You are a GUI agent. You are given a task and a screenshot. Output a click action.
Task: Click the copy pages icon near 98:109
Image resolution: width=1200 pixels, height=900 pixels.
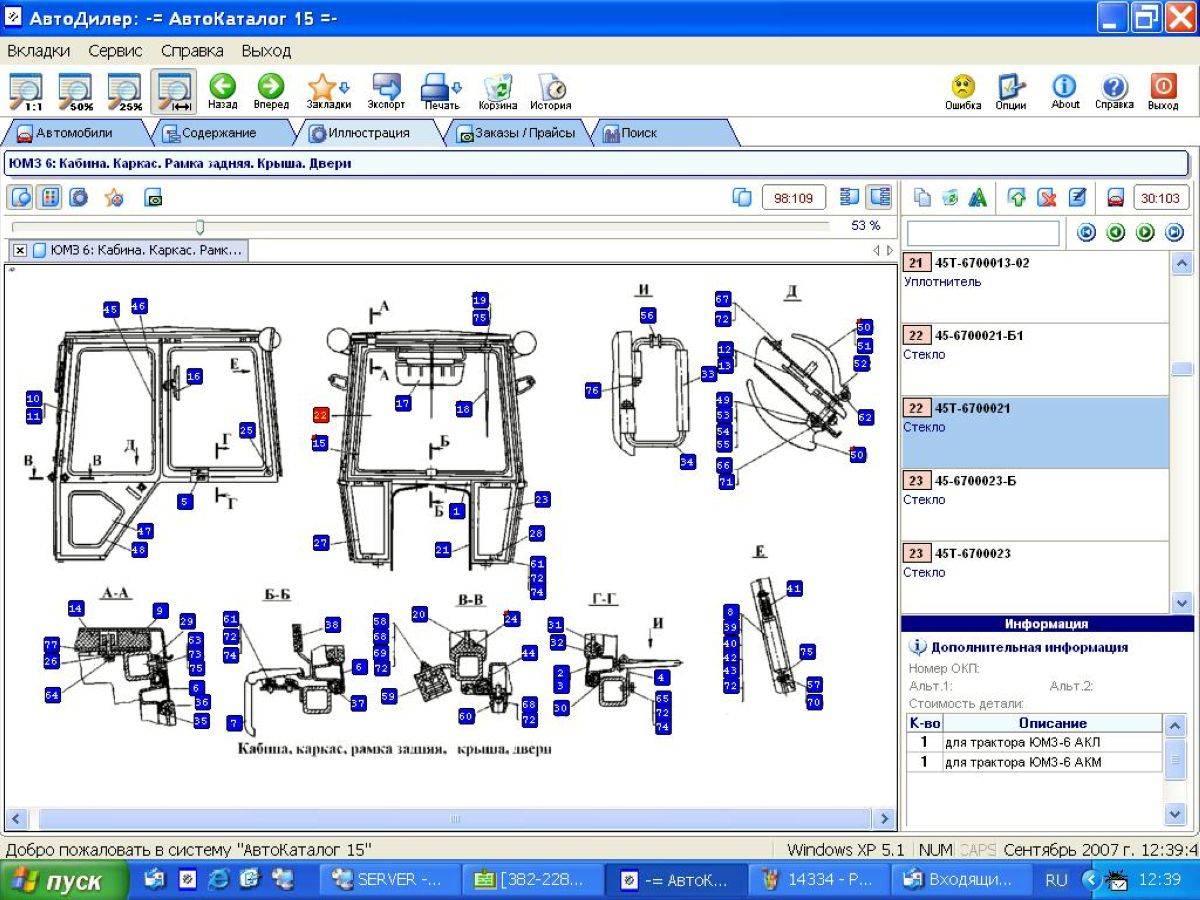742,197
